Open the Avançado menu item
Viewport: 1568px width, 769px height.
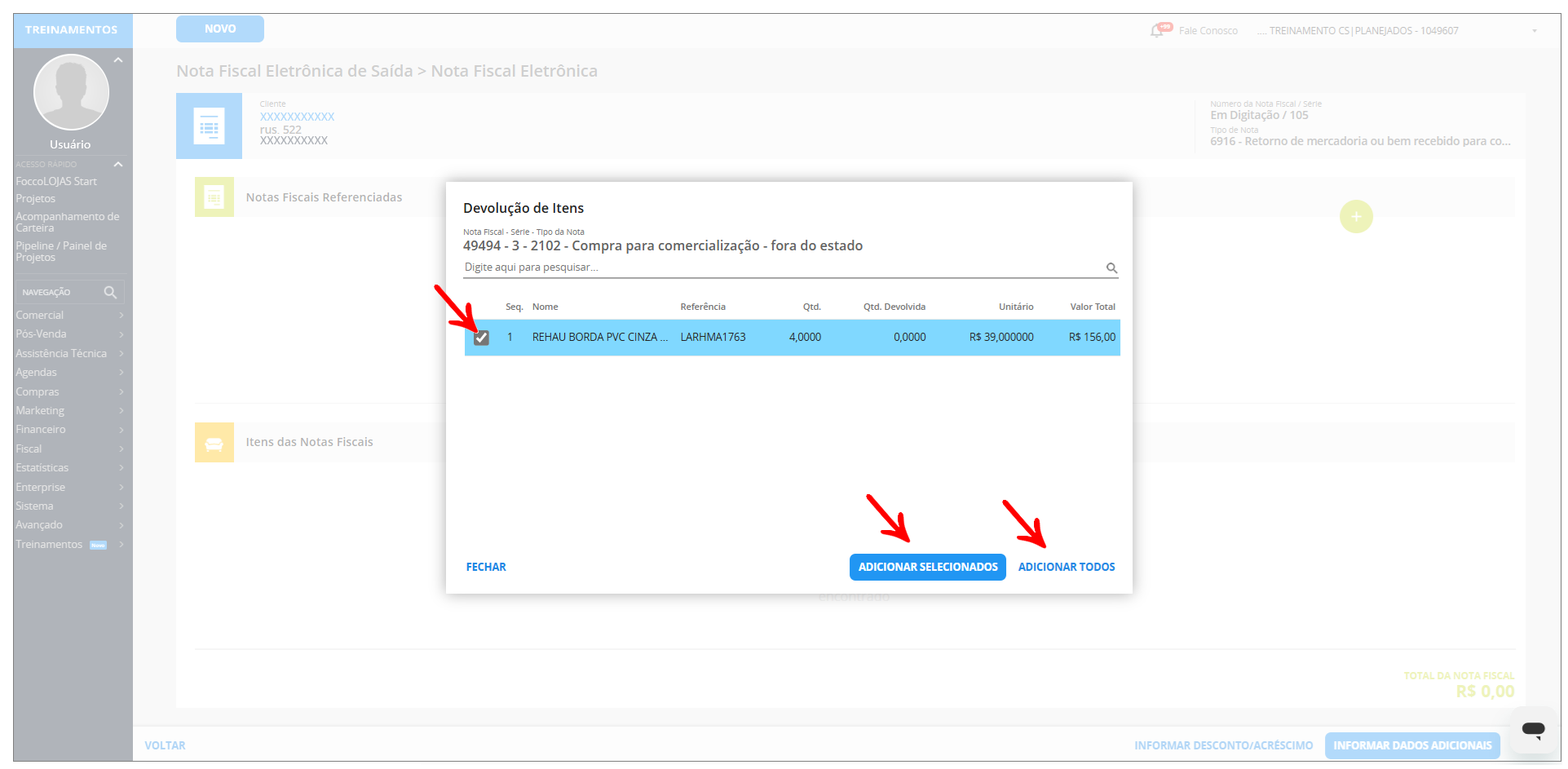click(x=70, y=525)
